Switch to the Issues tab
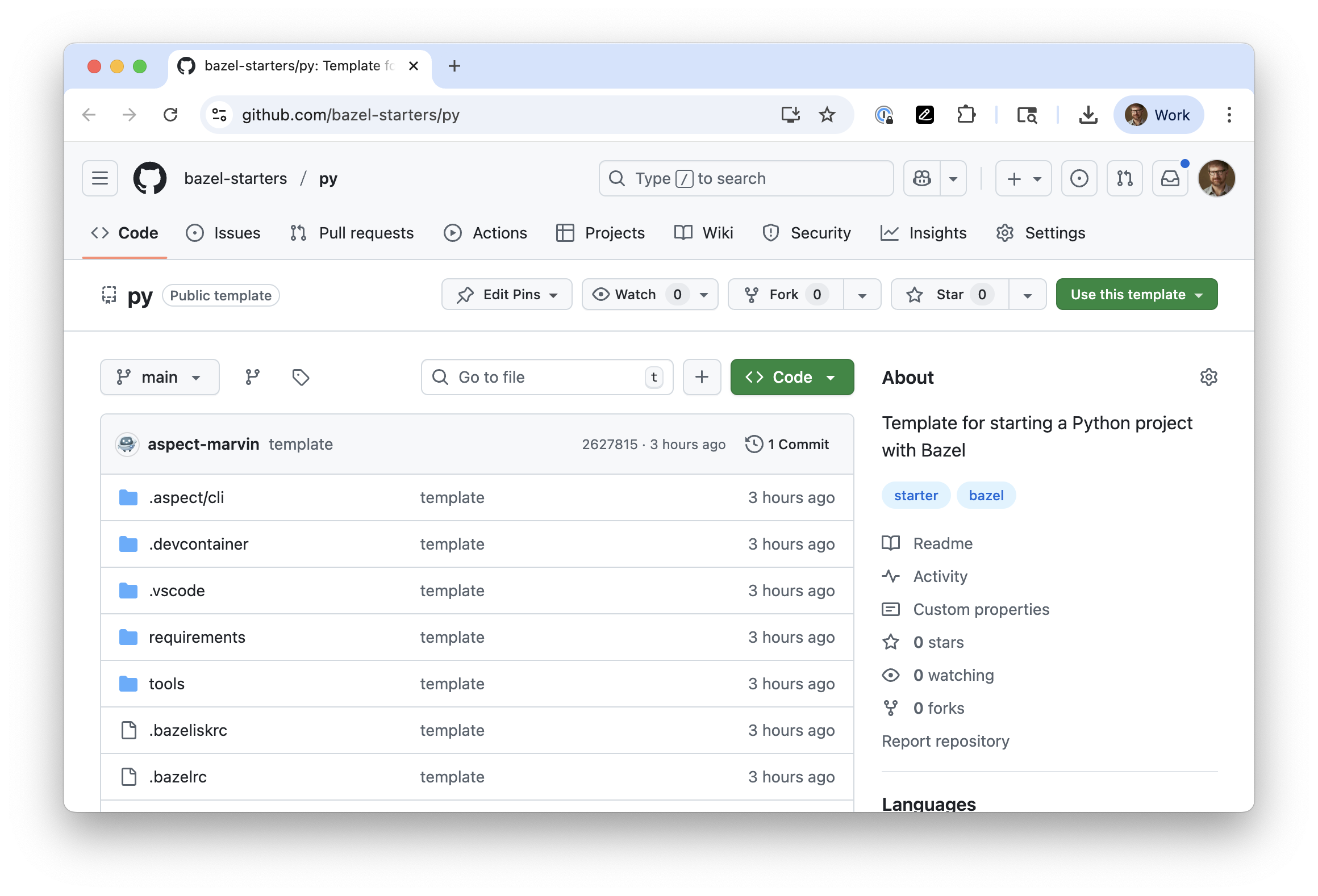The height and width of the screenshot is (896, 1318). coord(223,233)
